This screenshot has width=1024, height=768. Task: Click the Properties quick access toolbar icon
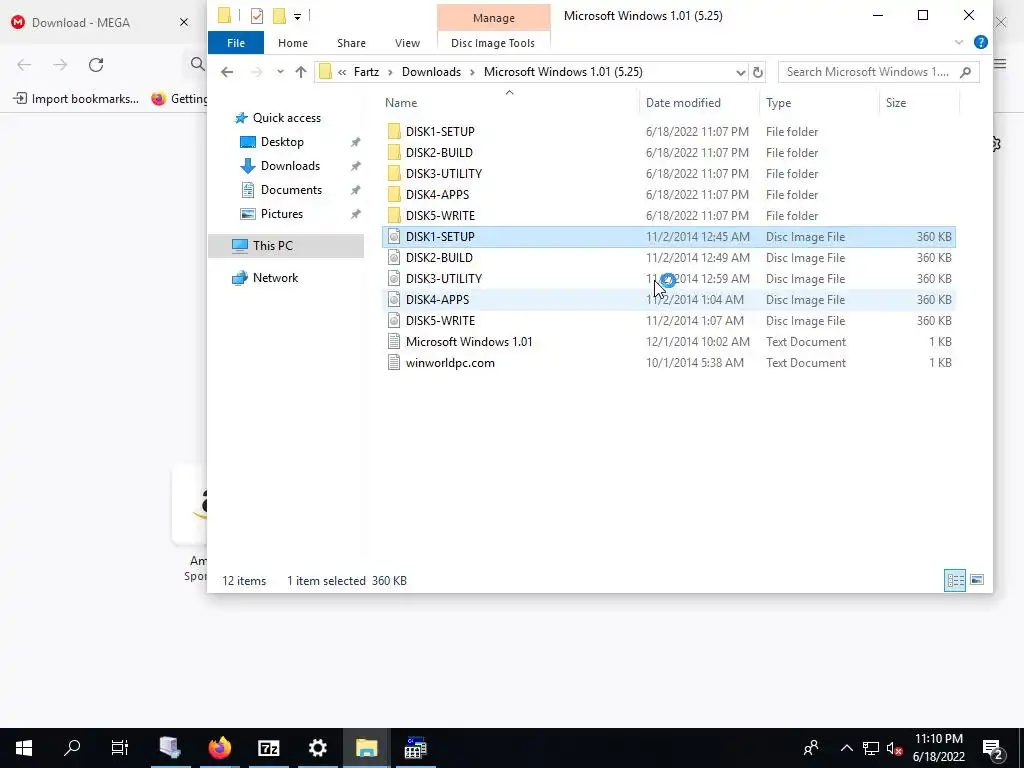pos(257,16)
